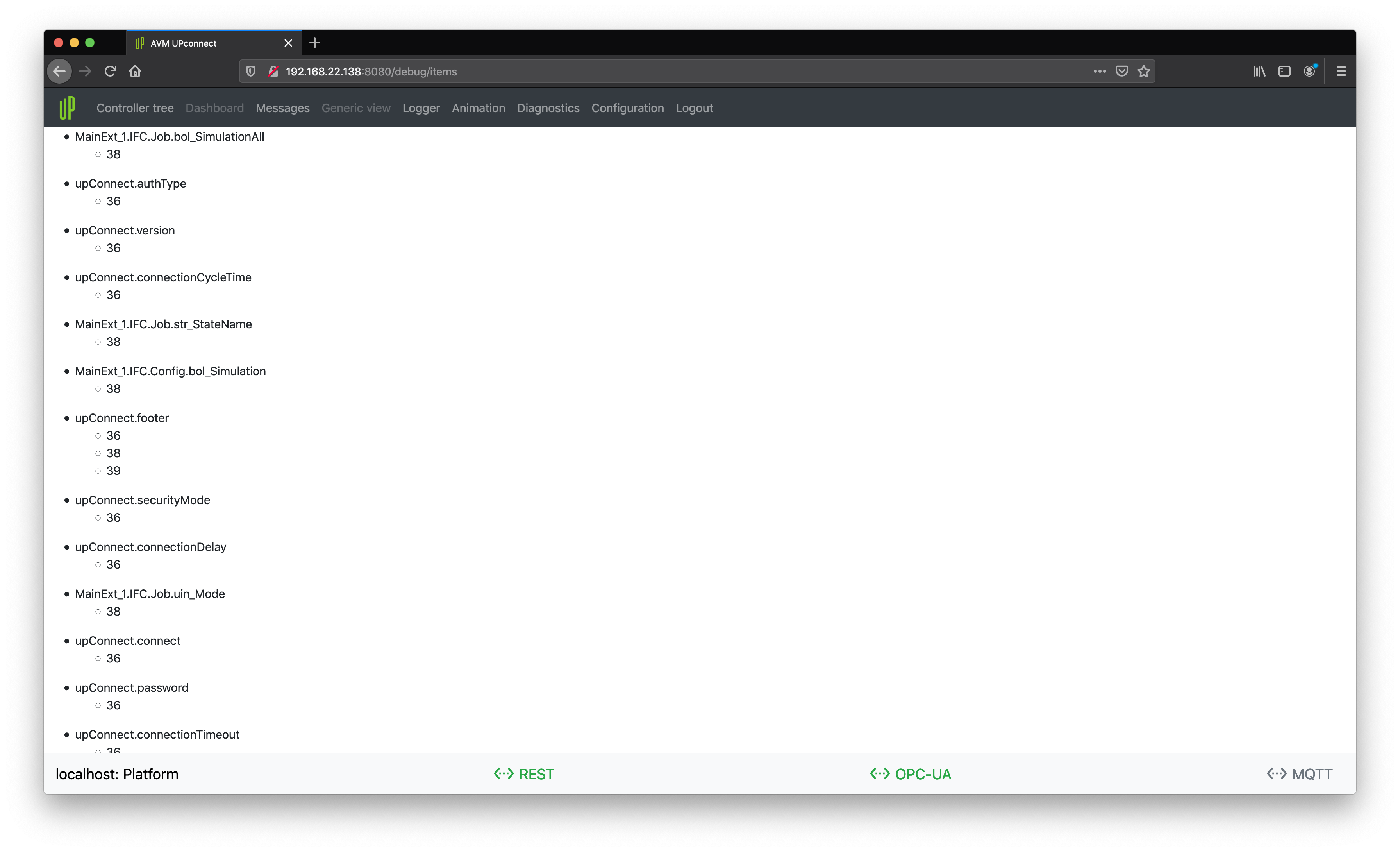This screenshot has width=1400, height=852.
Task: Reload the current page
Action: [110, 72]
